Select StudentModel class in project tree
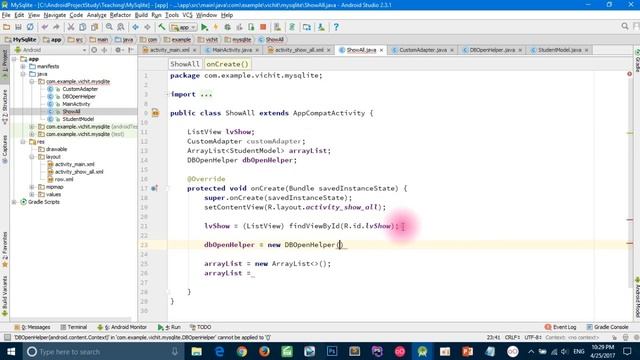Viewport: 640px width, 360px height. (x=78, y=119)
